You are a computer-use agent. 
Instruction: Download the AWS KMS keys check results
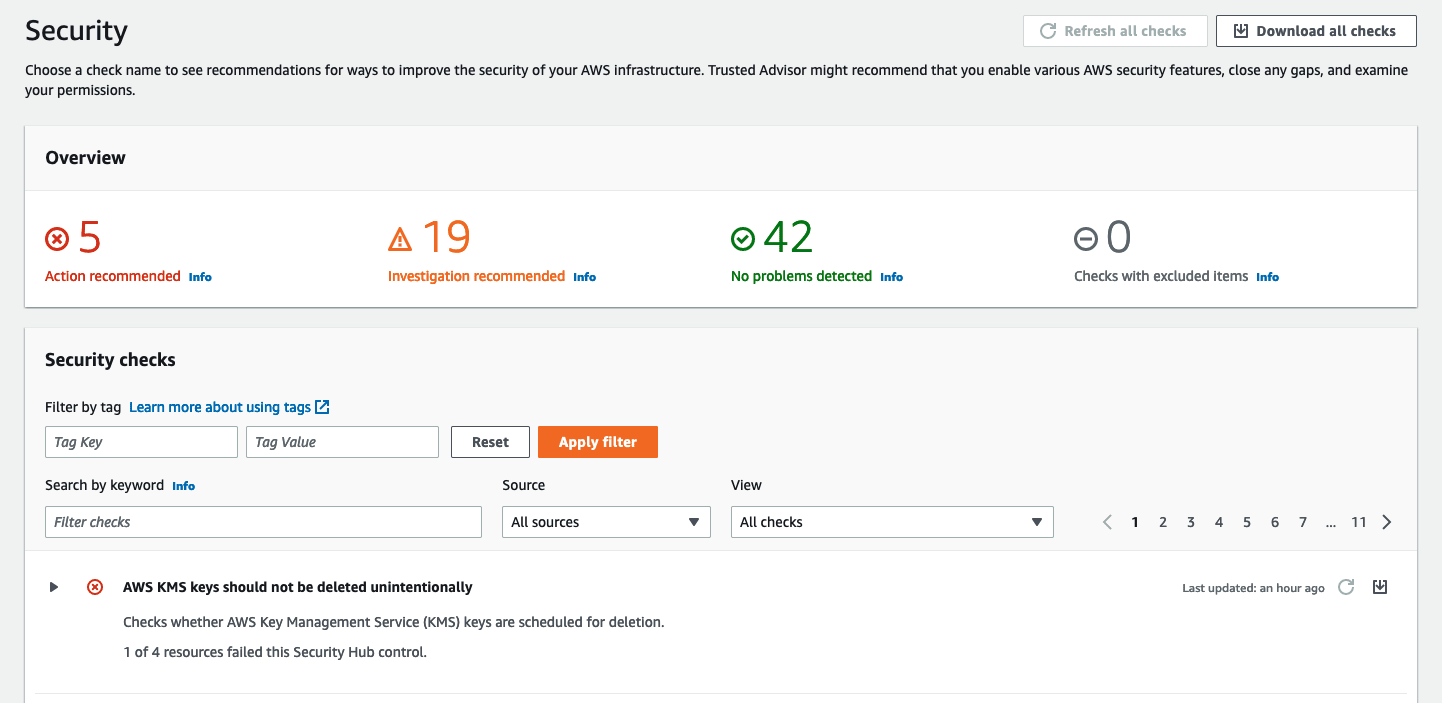click(1380, 587)
